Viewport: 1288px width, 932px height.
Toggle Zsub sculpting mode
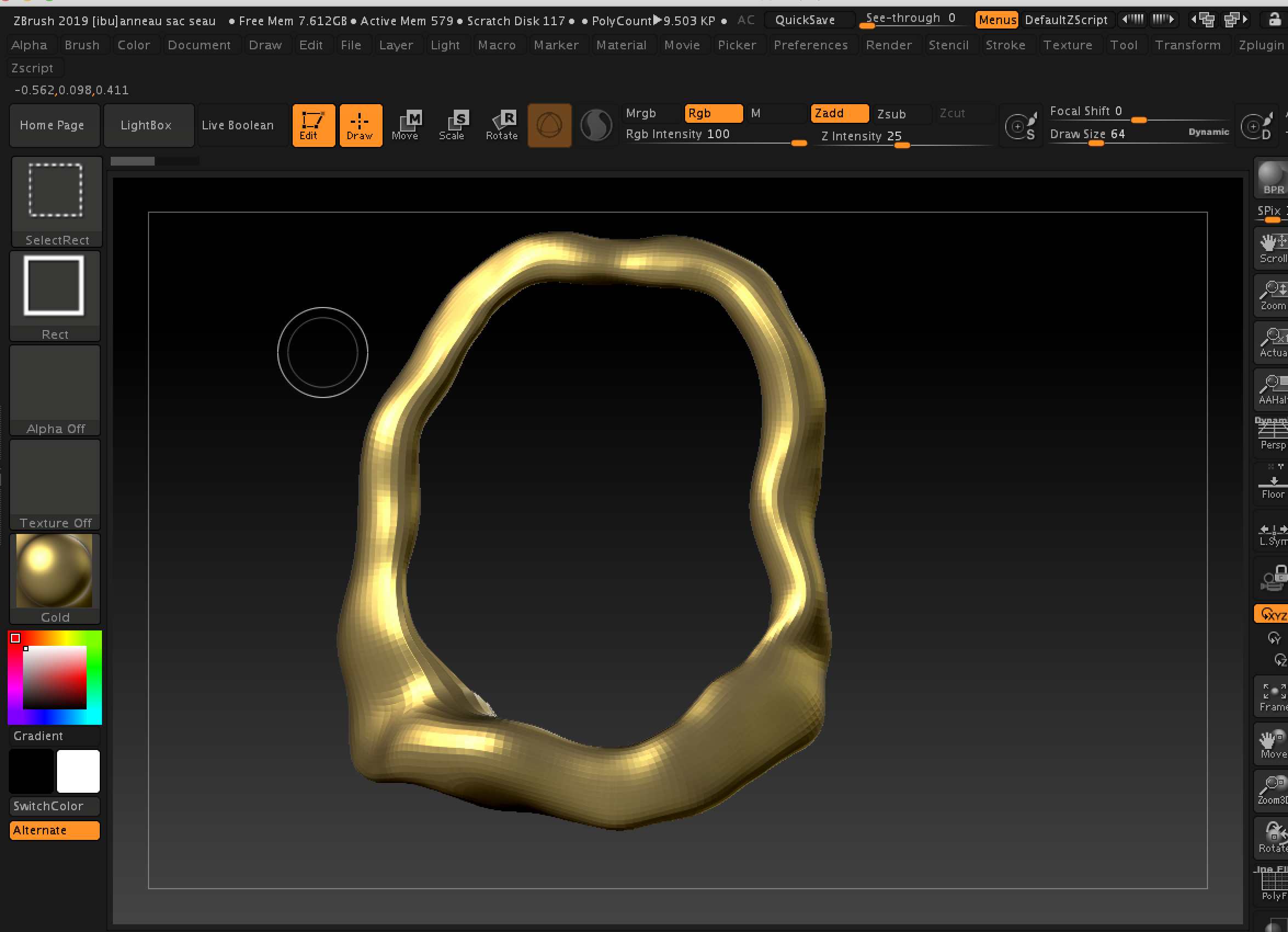tap(890, 113)
